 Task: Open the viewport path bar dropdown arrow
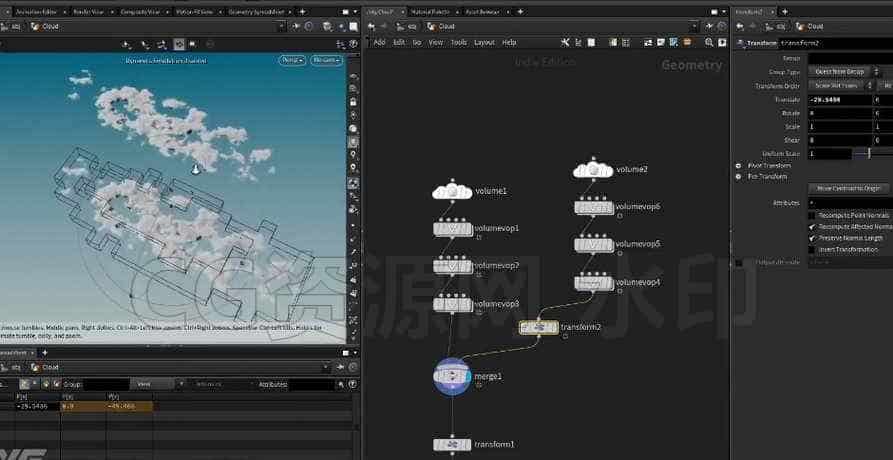(x=281, y=26)
